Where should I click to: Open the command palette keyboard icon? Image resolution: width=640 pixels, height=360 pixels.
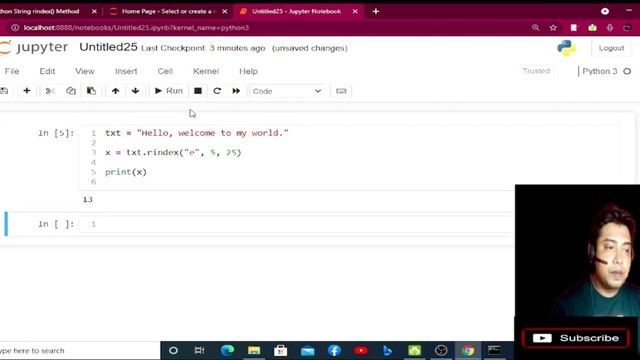point(341,91)
